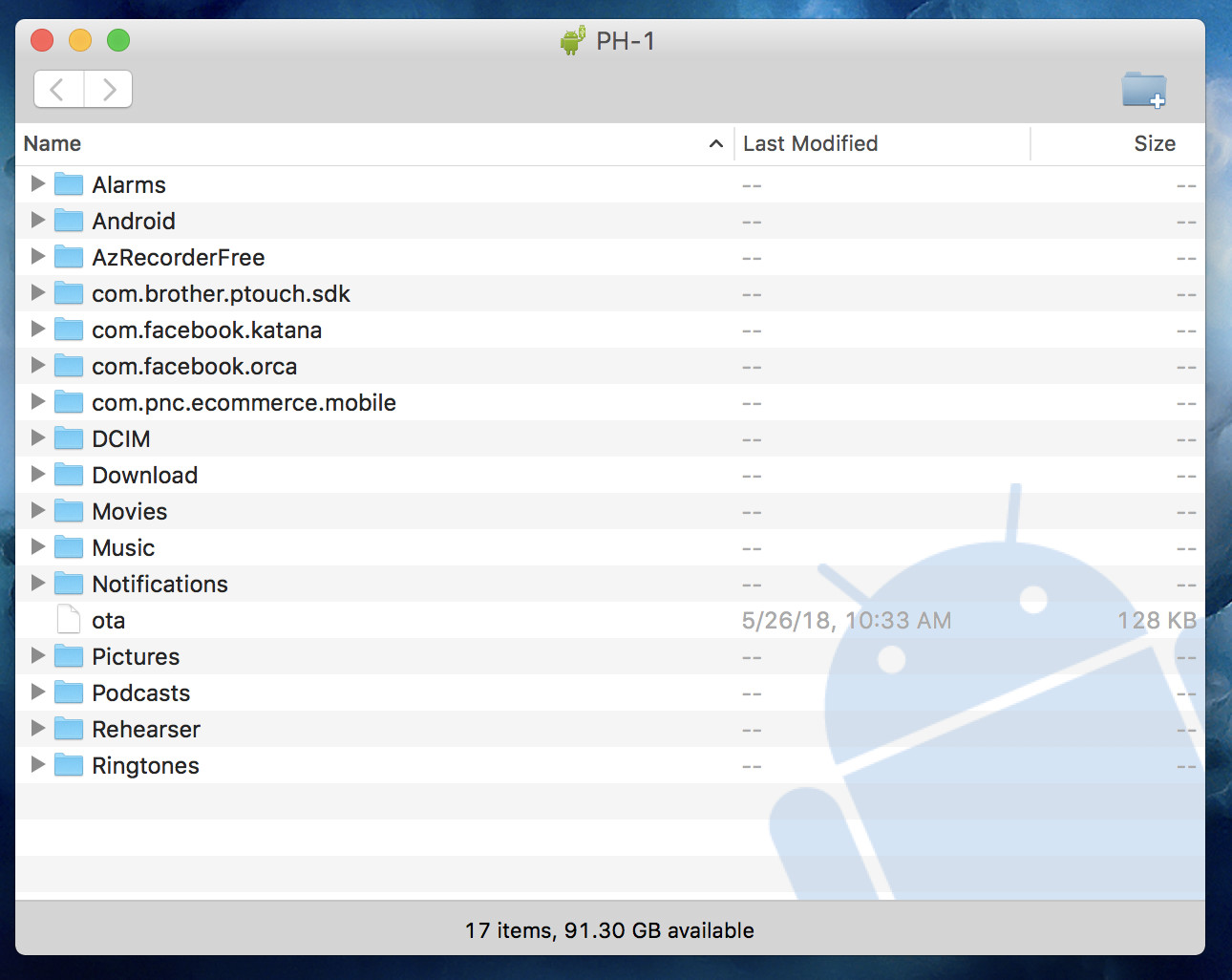Image resolution: width=1232 pixels, height=980 pixels.
Task: Select the com.pnc.ecommerce.mobile name
Action: [x=244, y=402]
